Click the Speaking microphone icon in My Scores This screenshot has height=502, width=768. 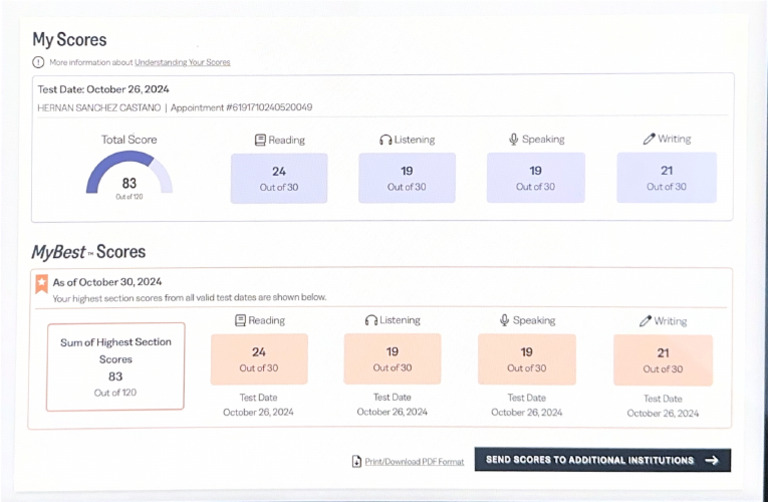pyautogui.click(x=513, y=140)
